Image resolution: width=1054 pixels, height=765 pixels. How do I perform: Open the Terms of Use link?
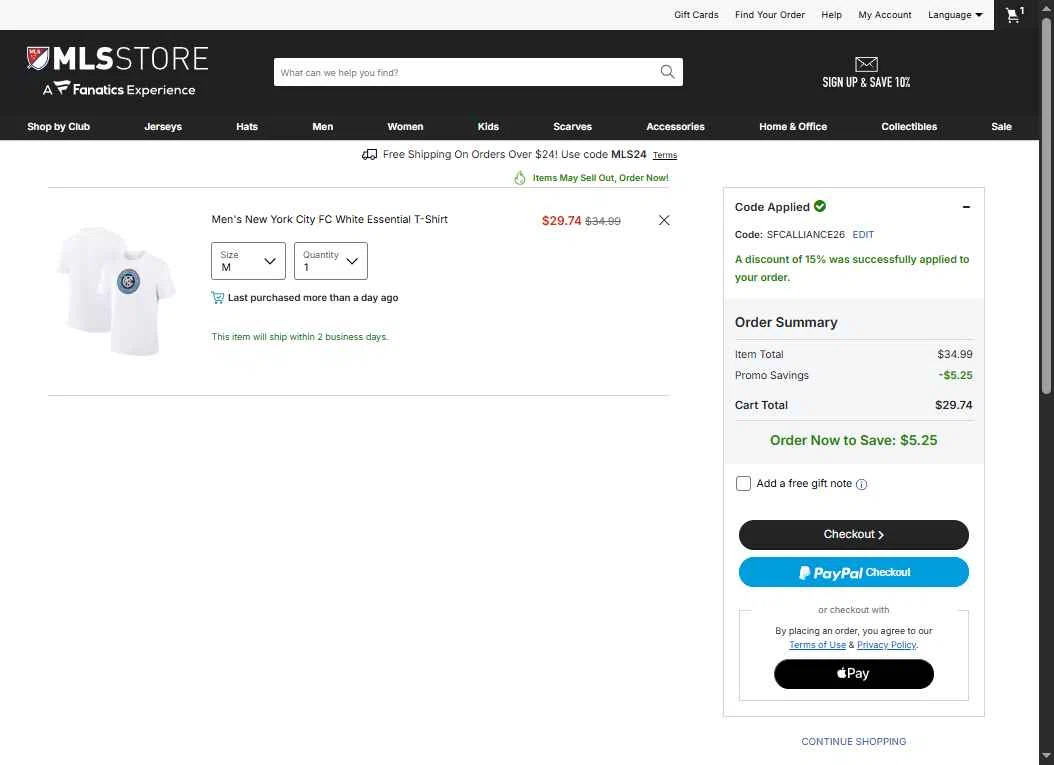(817, 645)
